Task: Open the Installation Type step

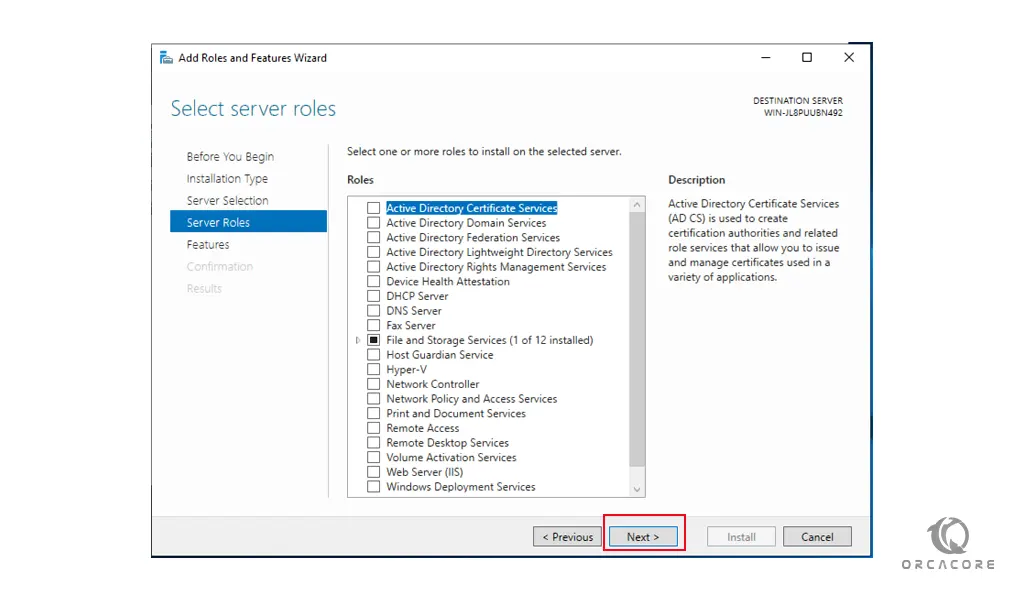Action: [227, 178]
